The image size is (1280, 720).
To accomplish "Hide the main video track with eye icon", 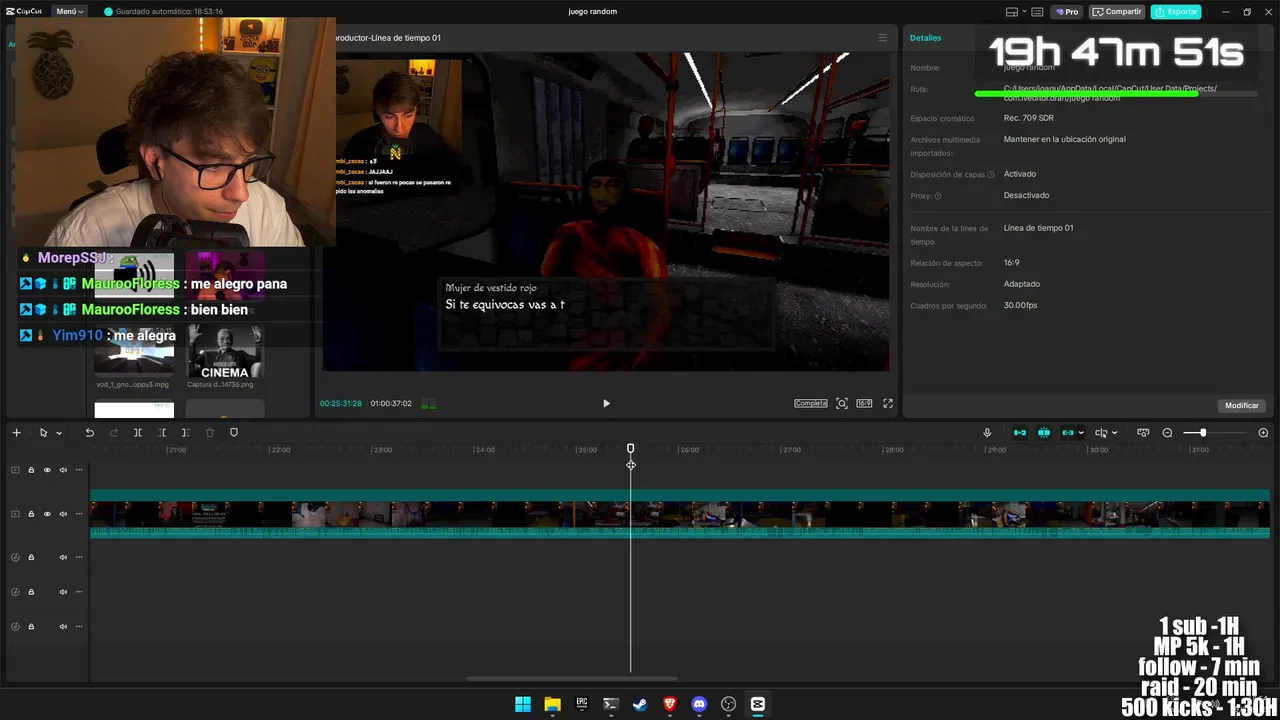I will (47, 514).
